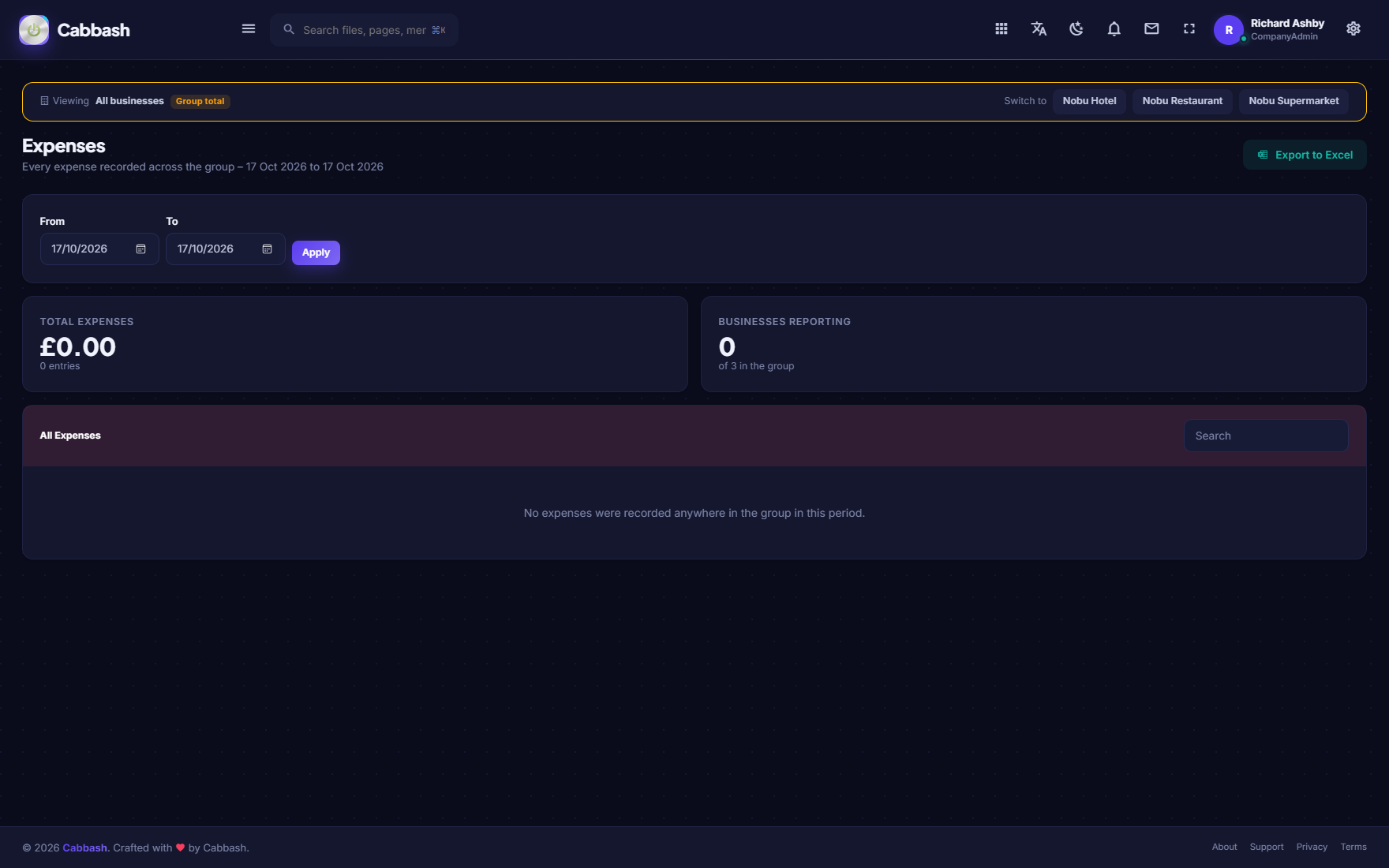The width and height of the screenshot is (1389, 868).
Task: Open the Support footer link
Action: (1267, 847)
